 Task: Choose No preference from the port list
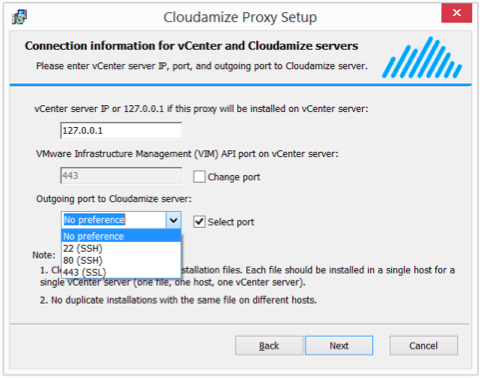point(121,236)
